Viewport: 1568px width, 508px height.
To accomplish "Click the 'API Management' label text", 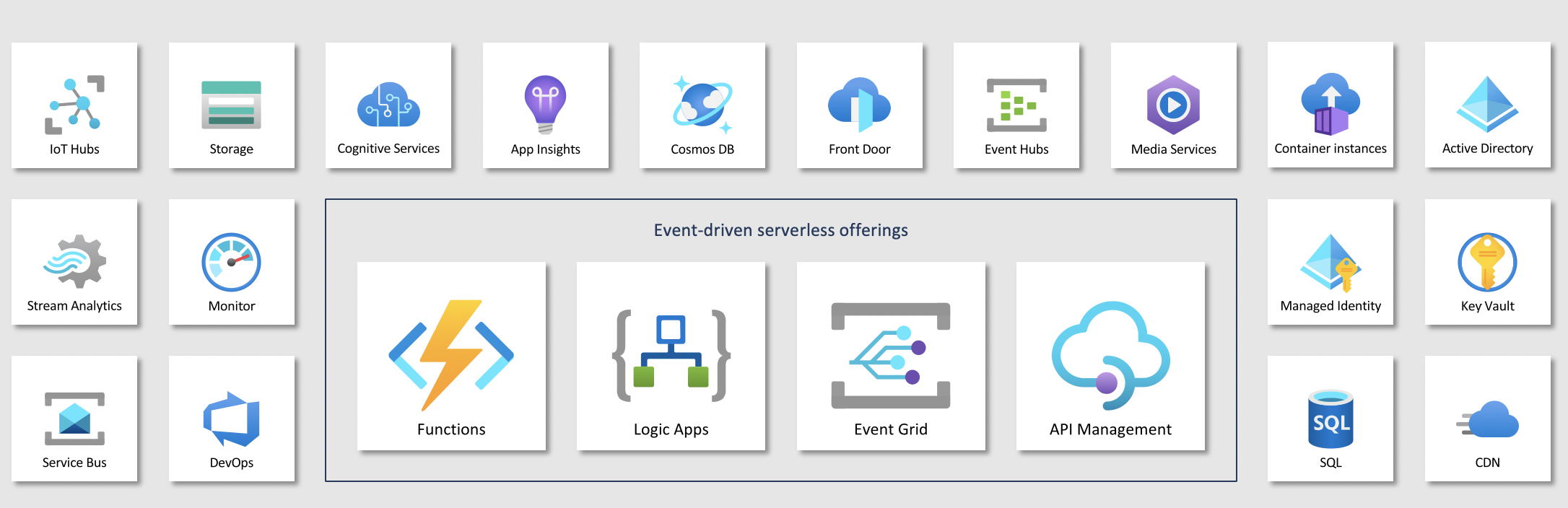I will pos(1110,430).
